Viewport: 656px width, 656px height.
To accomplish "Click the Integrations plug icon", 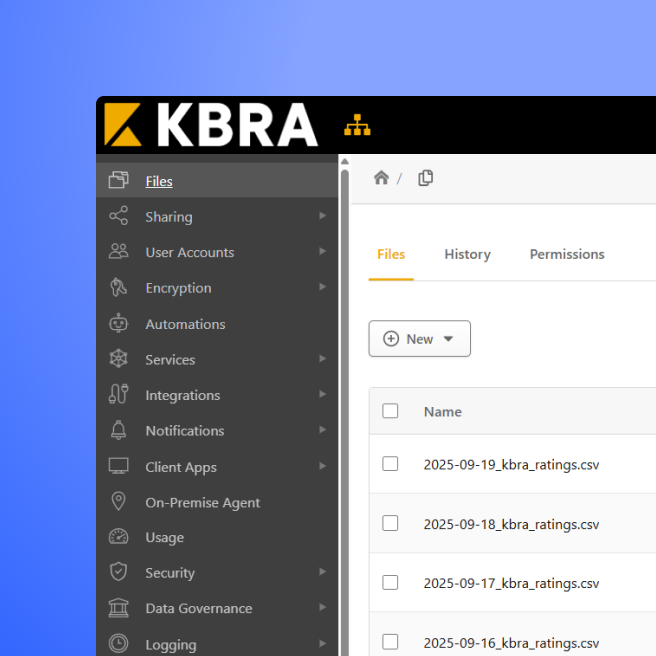I will tap(118, 394).
